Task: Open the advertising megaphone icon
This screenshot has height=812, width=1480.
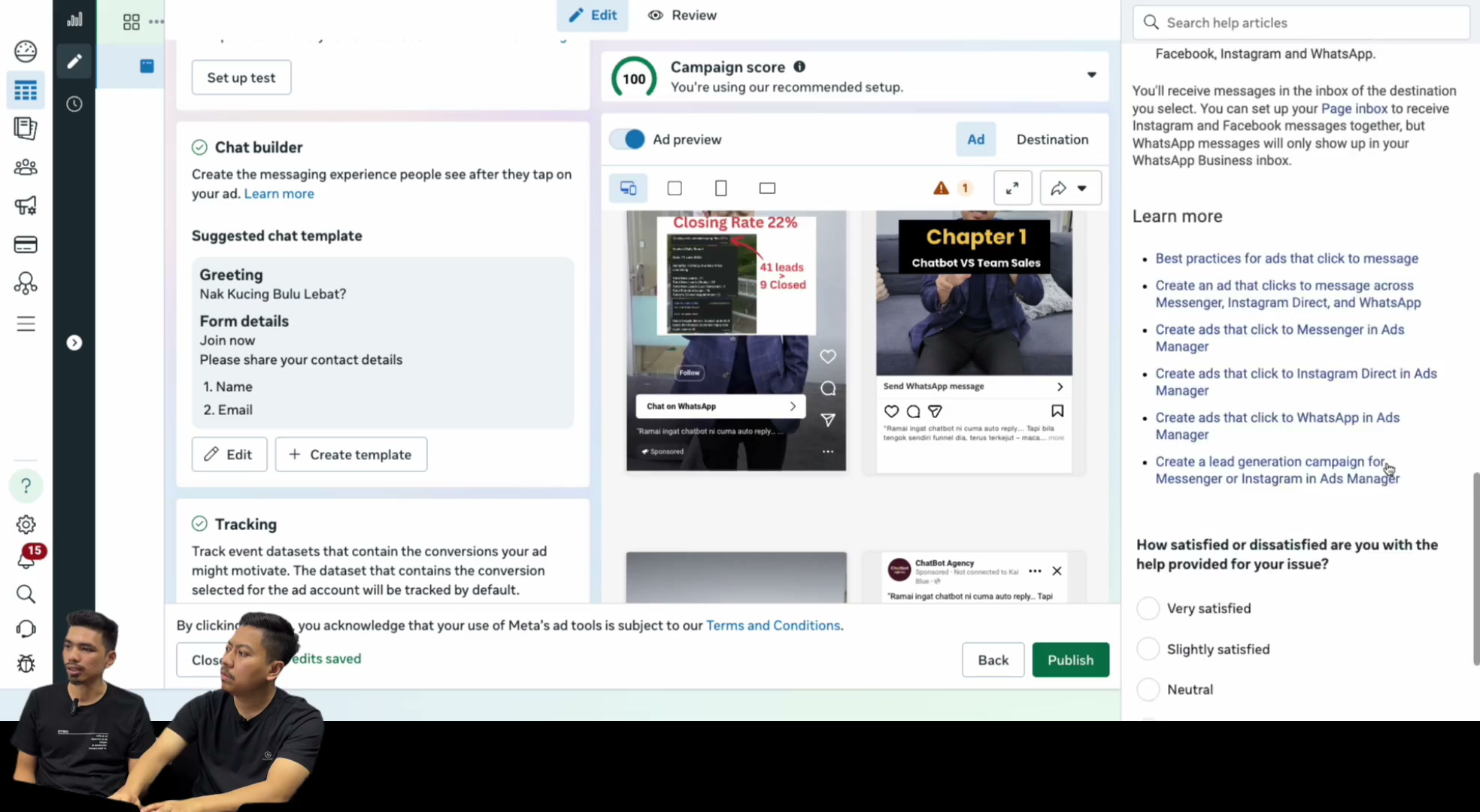Action: 26,205
